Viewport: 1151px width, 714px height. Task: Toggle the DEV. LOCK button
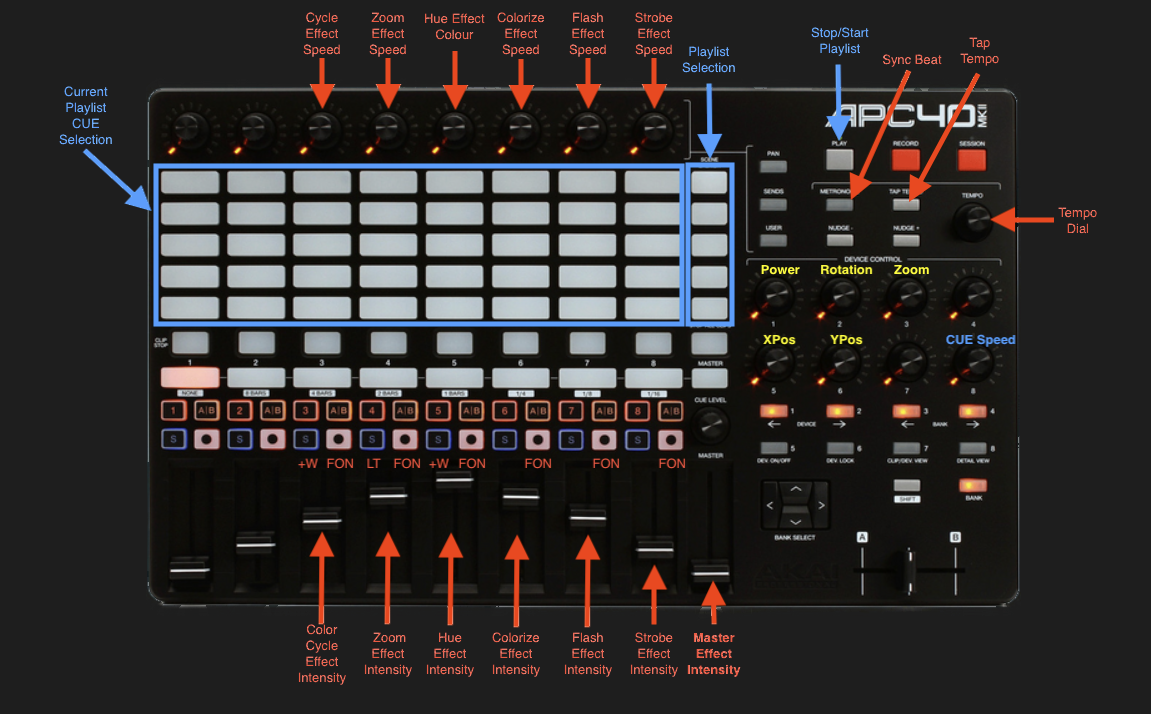[x=840, y=448]
